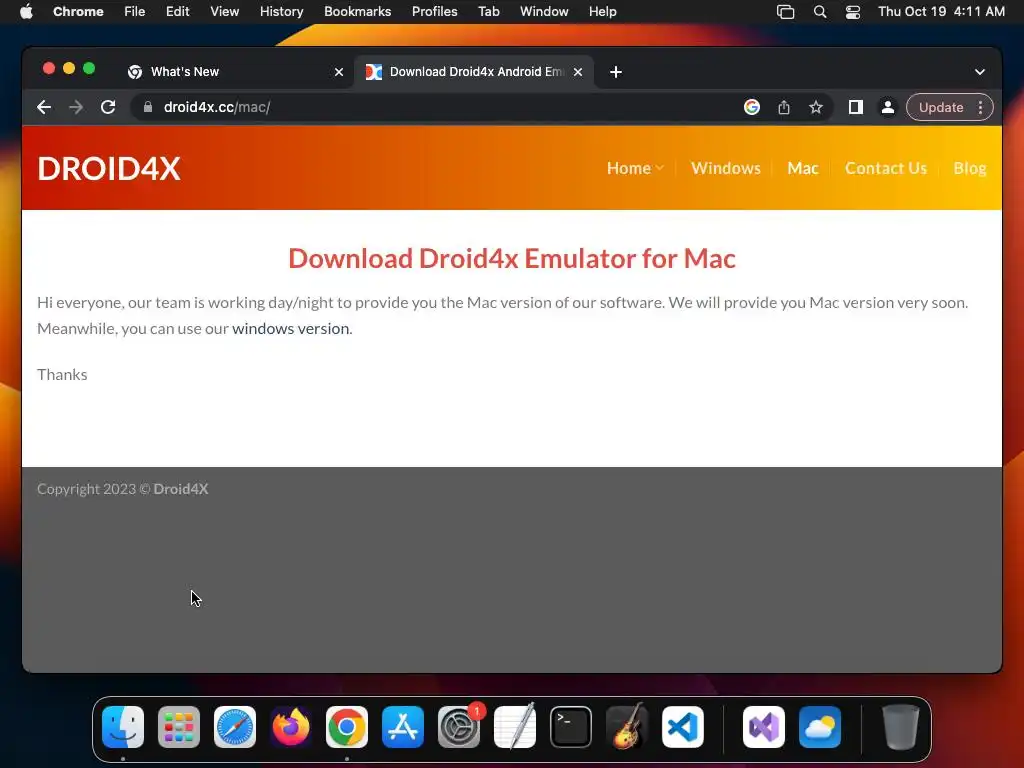Follow the windows version link
The width and height of the screenshot is (1024, 768).
tap(291, 328)
